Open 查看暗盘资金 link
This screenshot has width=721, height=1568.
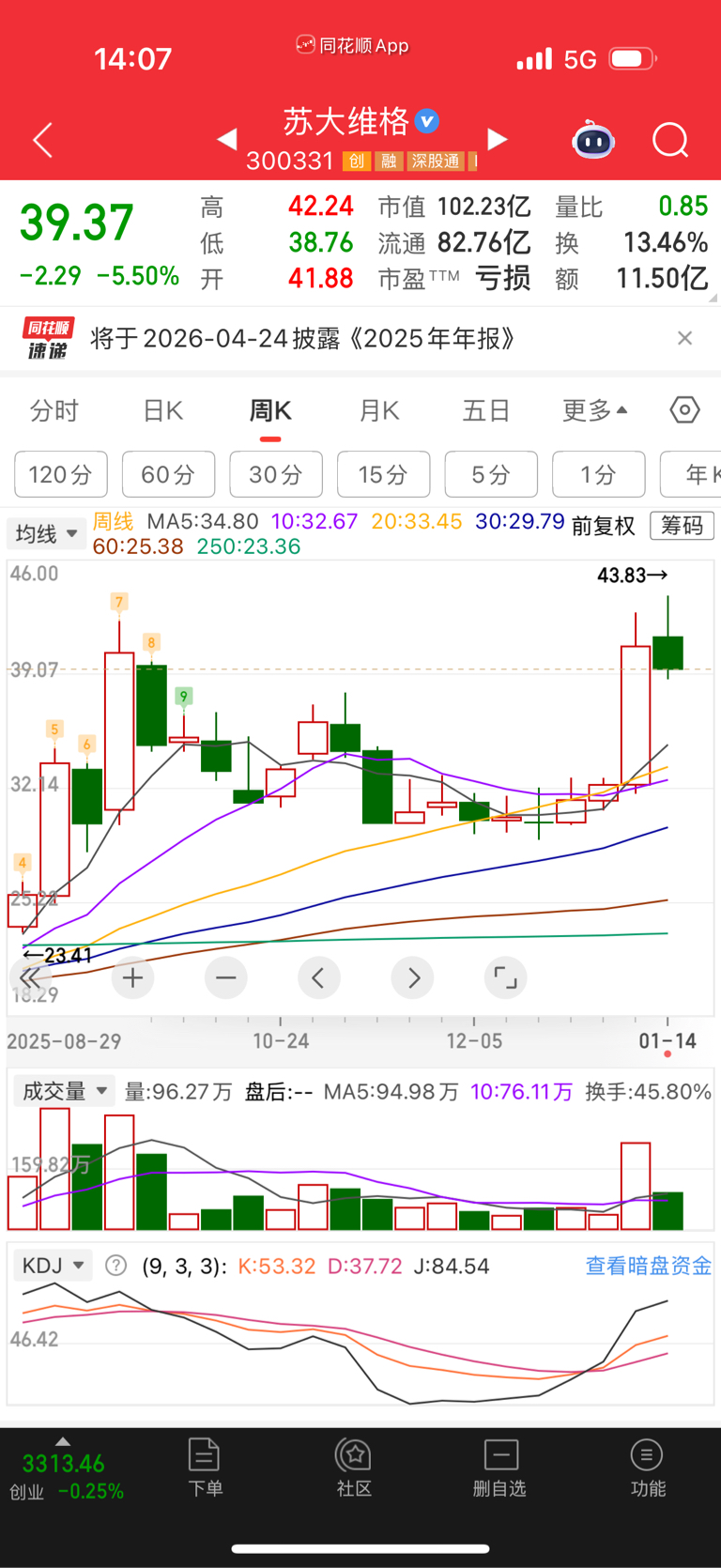point(649,1266)
